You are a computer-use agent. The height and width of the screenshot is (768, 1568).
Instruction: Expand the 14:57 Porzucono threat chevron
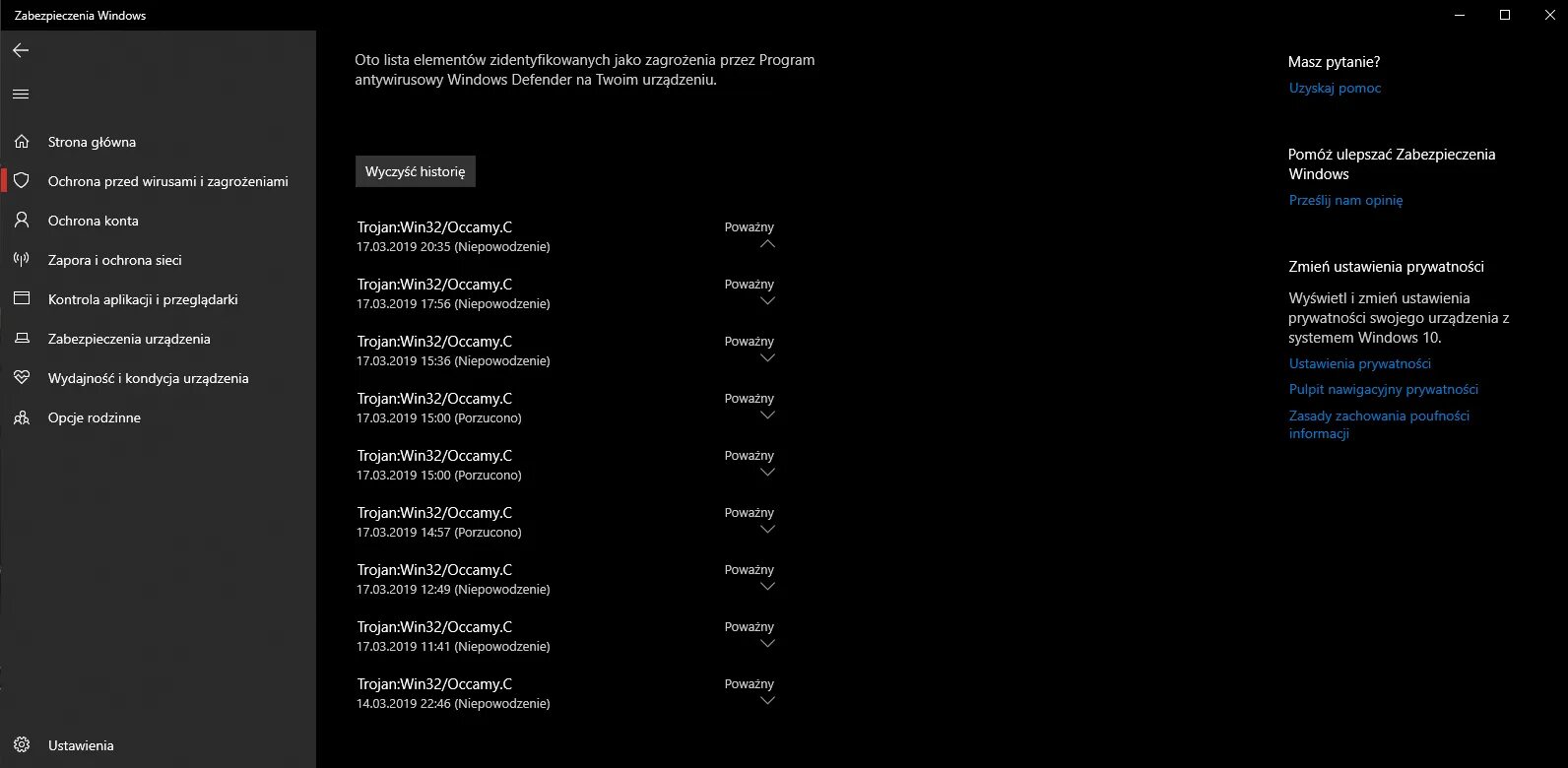[x=768, y=530]
